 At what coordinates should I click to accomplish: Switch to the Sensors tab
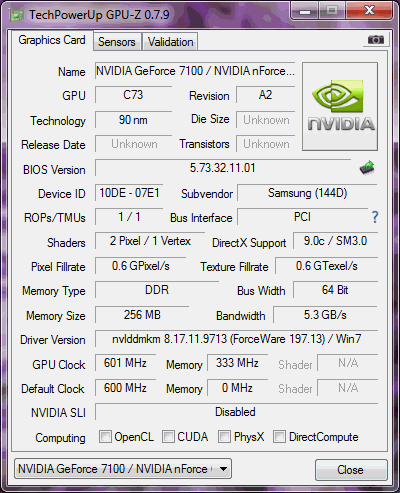tap(117, 42)
